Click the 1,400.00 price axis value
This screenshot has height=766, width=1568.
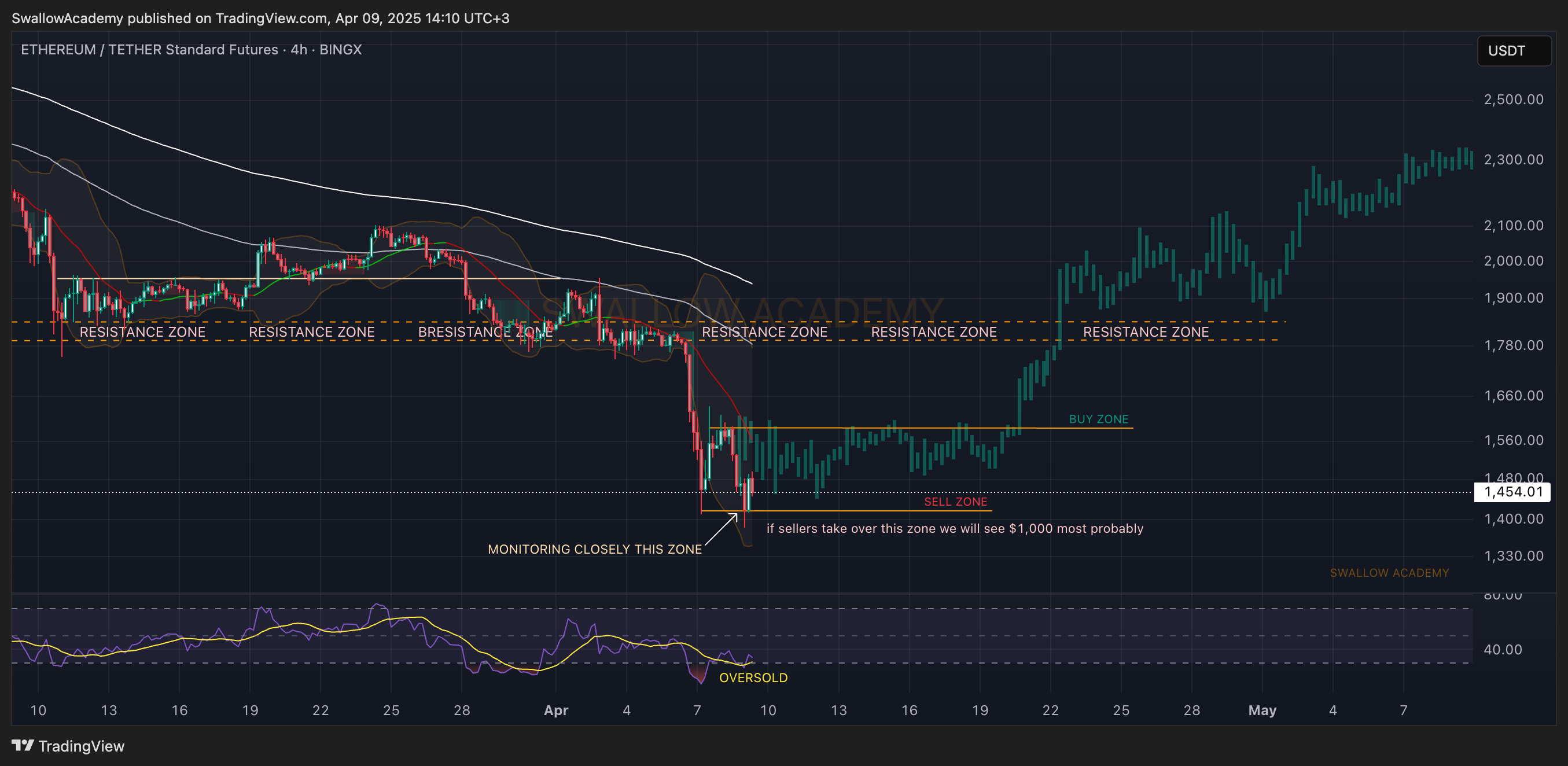pos(1513,518)
